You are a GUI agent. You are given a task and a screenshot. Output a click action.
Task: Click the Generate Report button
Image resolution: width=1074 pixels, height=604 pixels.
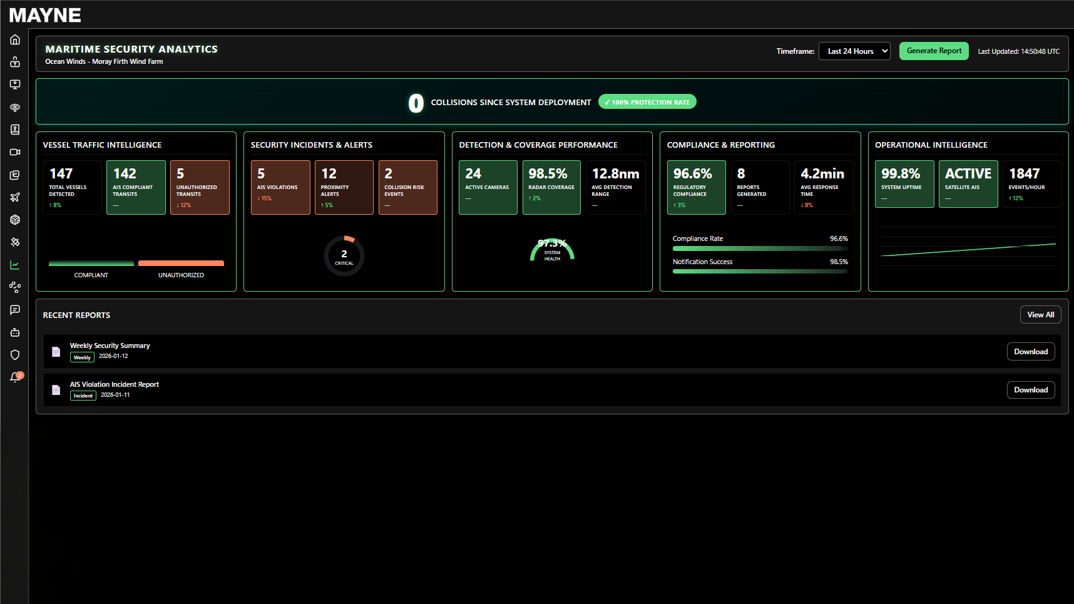pyautogui.click(x=933, y=50)
